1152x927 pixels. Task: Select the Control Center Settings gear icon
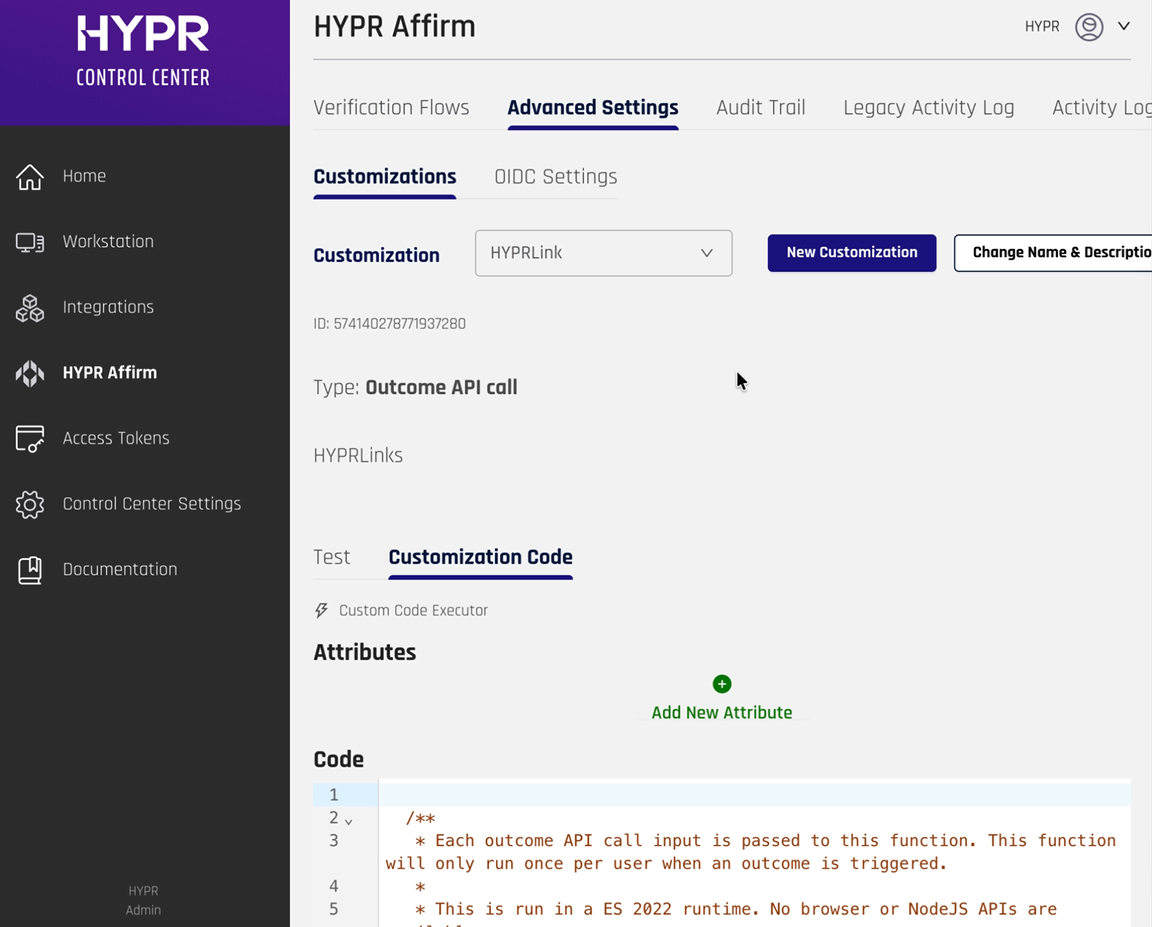(x=30, y=504)
